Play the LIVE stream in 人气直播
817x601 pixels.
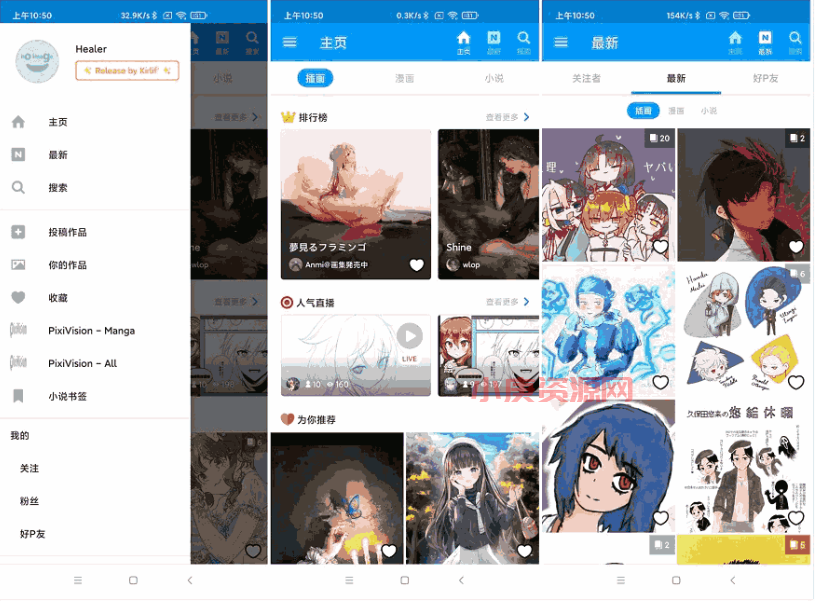point(410,336)
